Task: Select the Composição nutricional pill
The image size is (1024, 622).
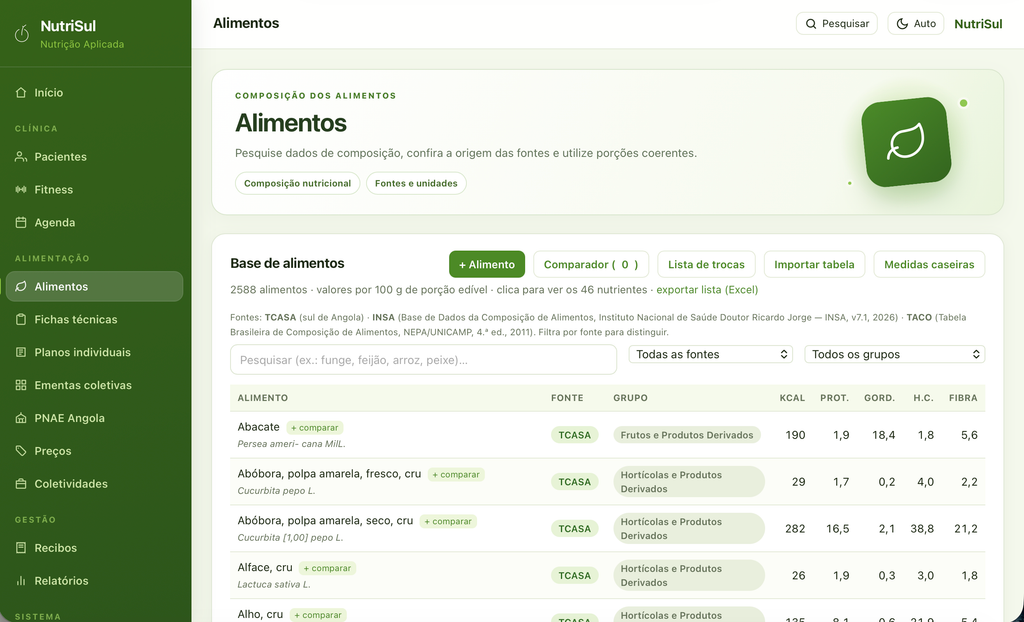Action: pos(297,184)
